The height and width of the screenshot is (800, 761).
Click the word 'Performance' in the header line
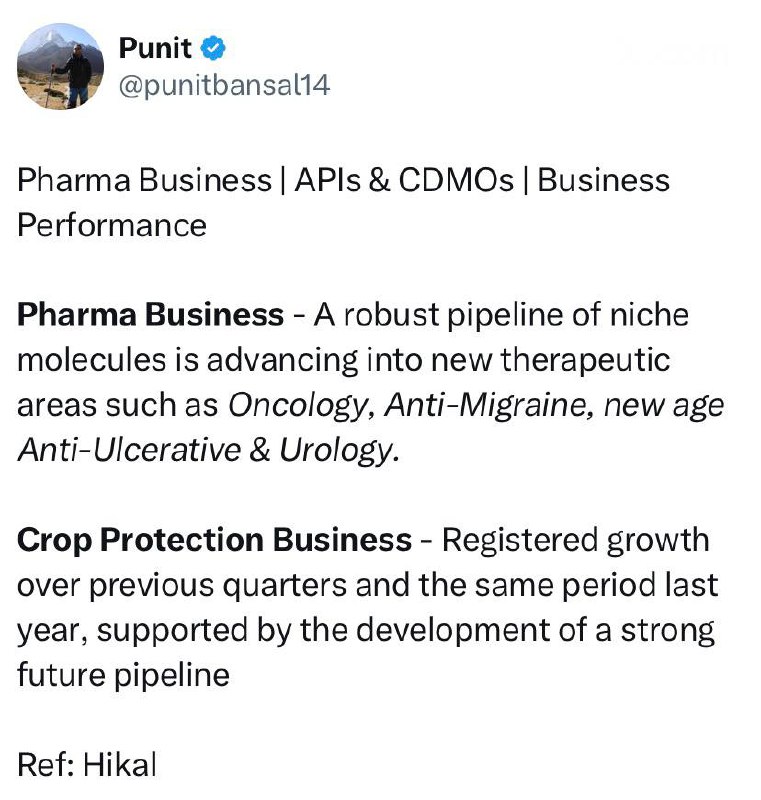coord(112,225)
